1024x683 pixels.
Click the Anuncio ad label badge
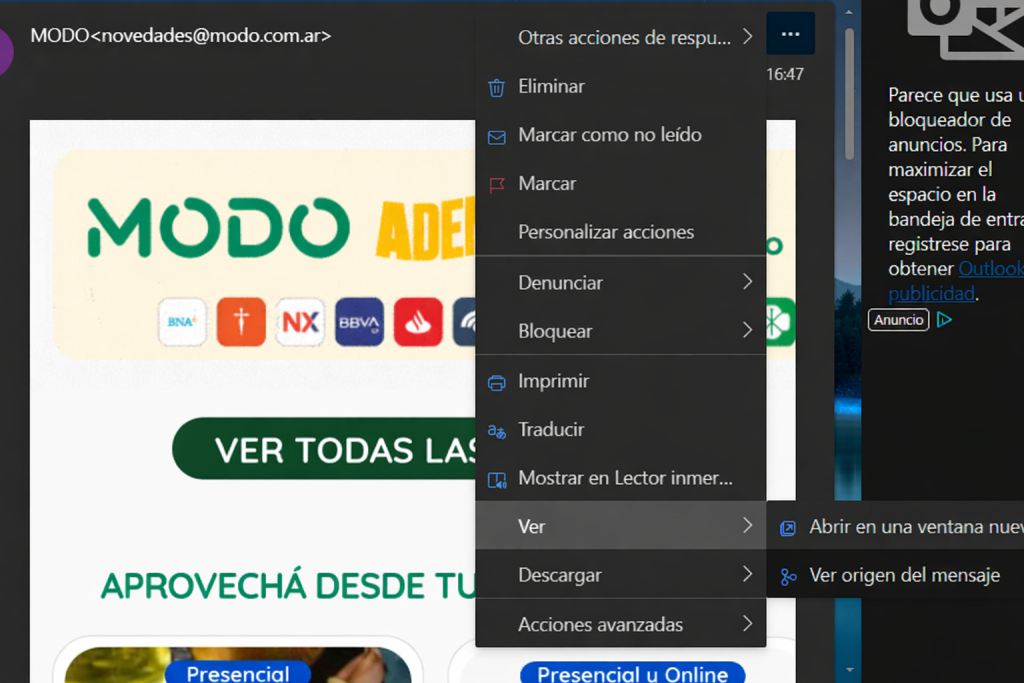[x=898, y=320]
